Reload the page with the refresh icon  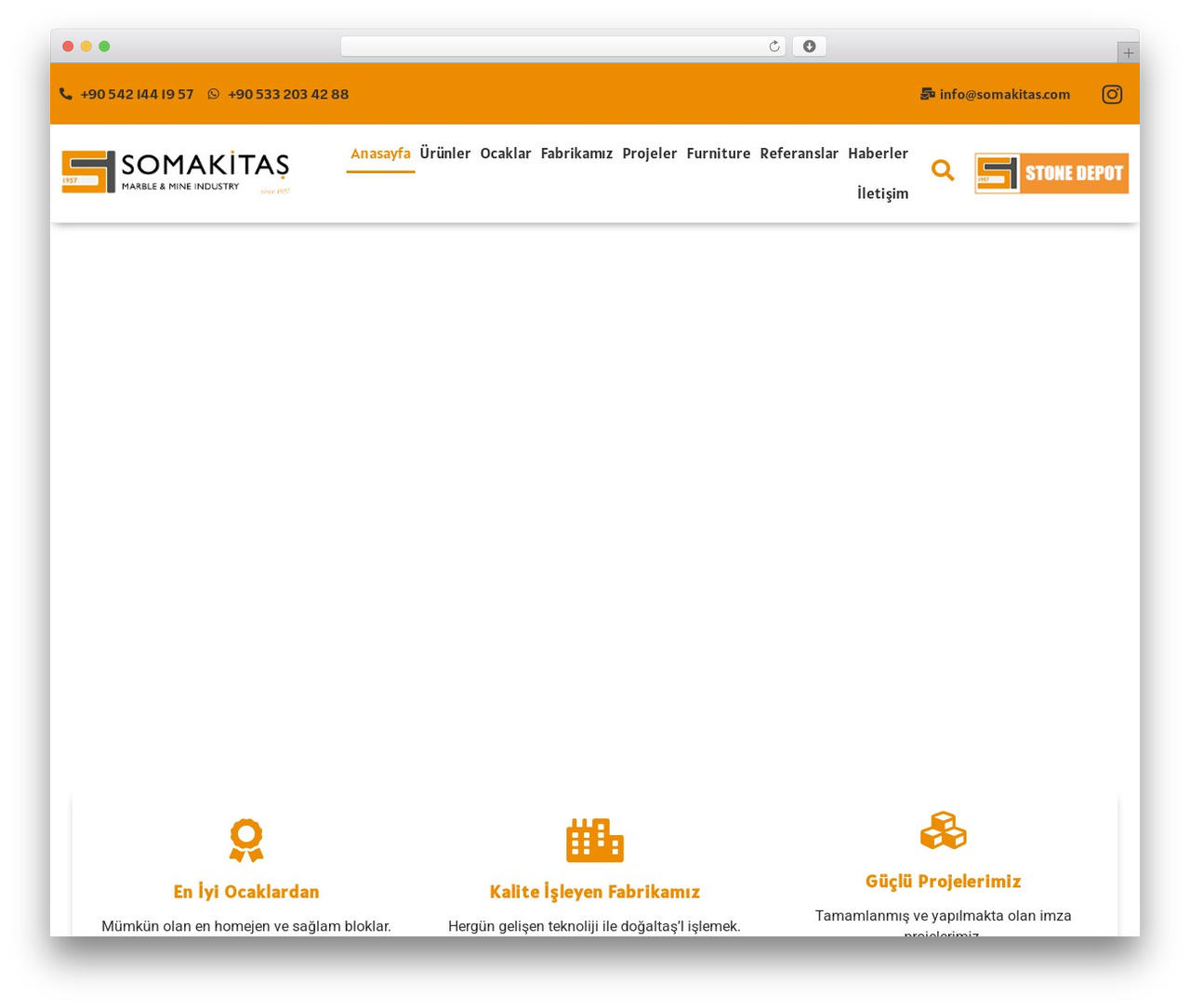click(x=773, y=46)
